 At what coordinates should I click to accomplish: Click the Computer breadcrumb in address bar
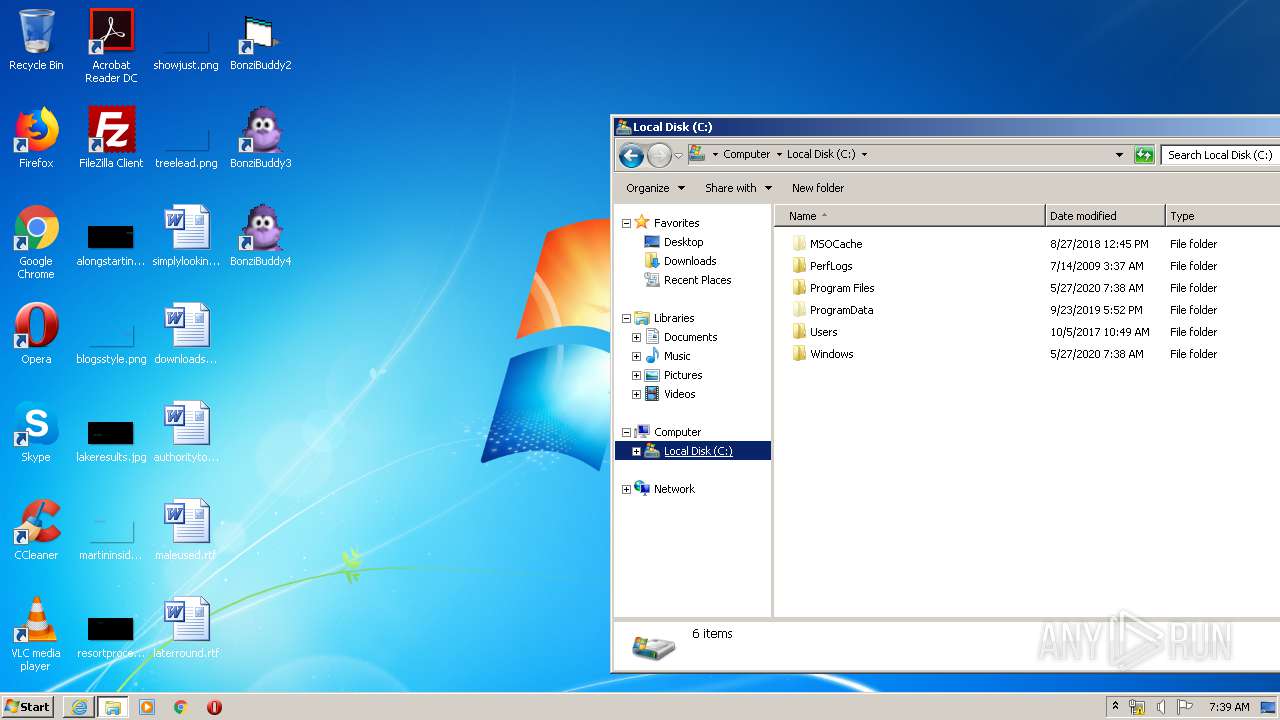(746, 155)
